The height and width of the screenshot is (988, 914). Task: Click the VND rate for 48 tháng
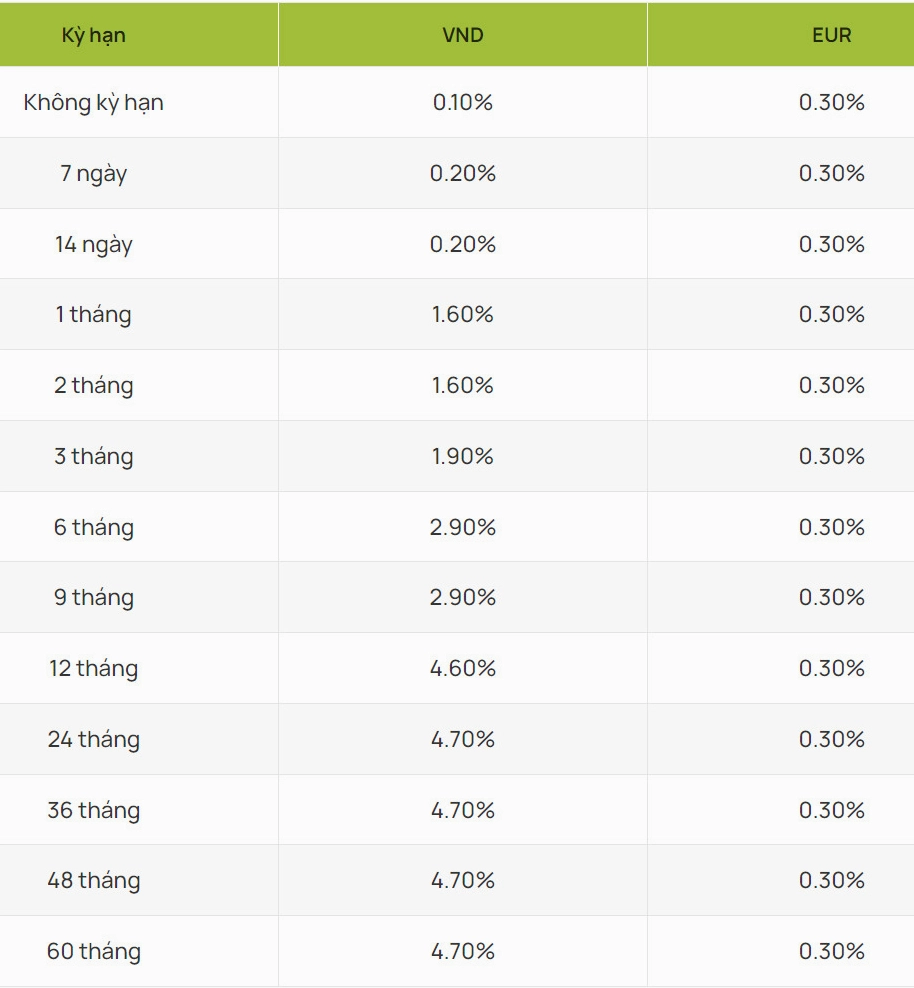point(462,880)
